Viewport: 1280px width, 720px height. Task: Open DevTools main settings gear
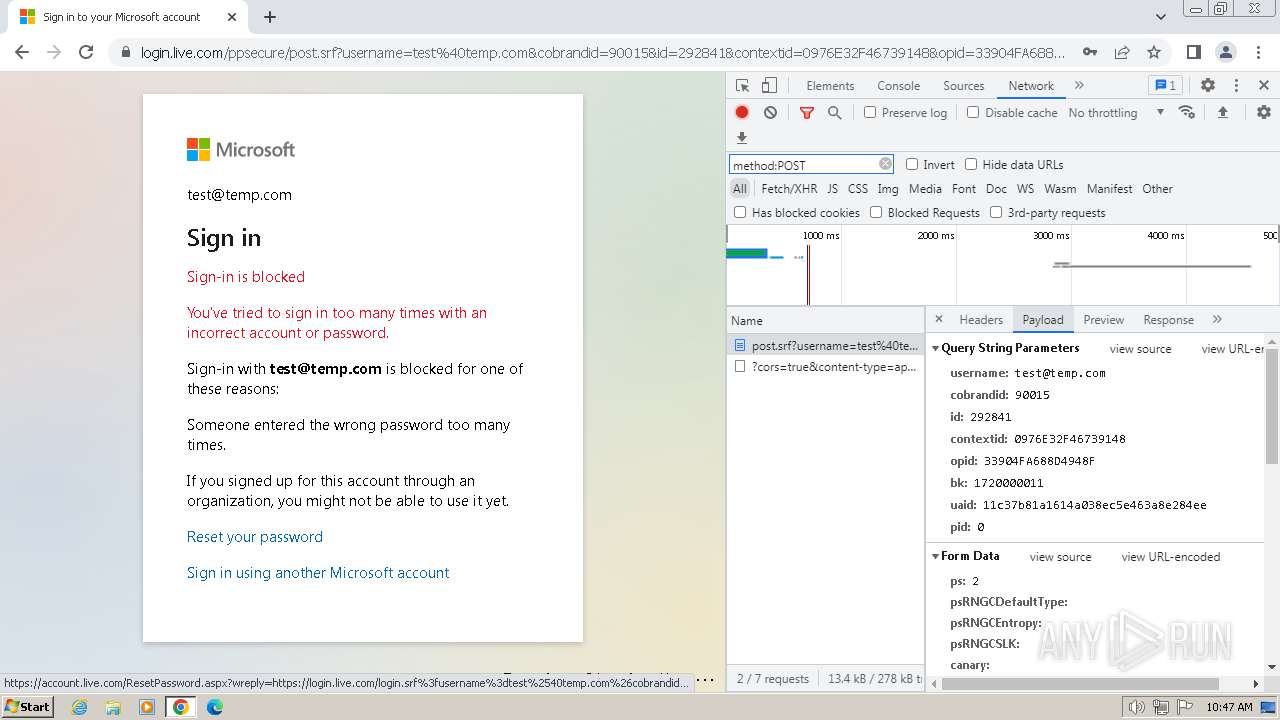coord(1208,86)
